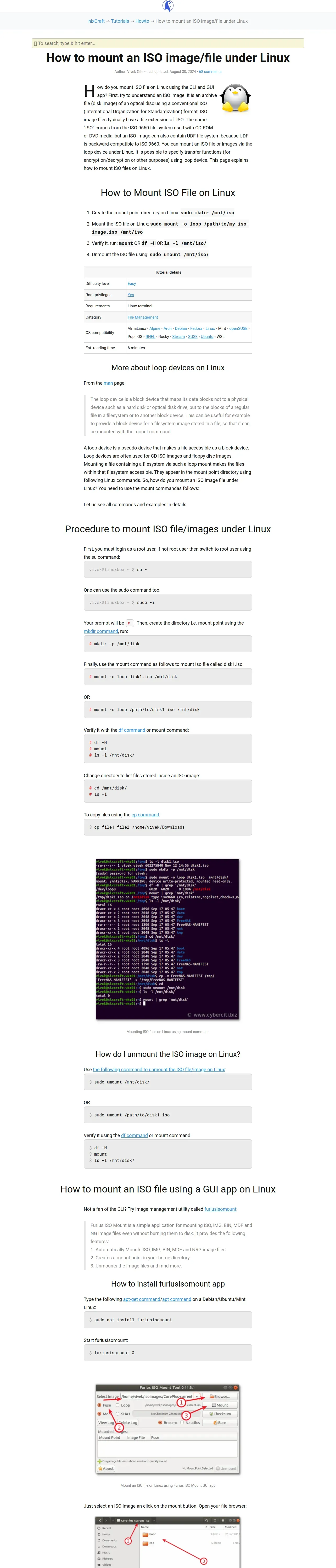Open the Alpine OS compatibility link
The image size is (336, 1568).
click(x=155, y=329)
